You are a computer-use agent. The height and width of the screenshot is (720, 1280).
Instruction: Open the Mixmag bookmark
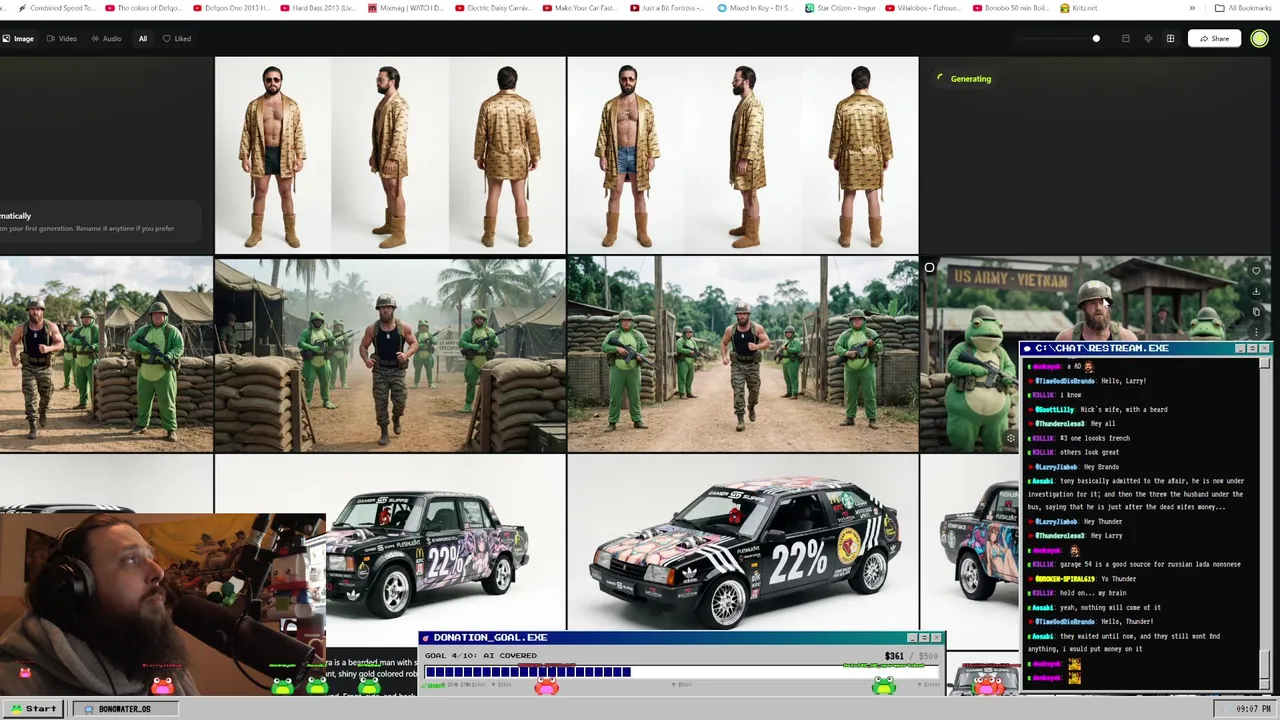click(x=406, y=8)
